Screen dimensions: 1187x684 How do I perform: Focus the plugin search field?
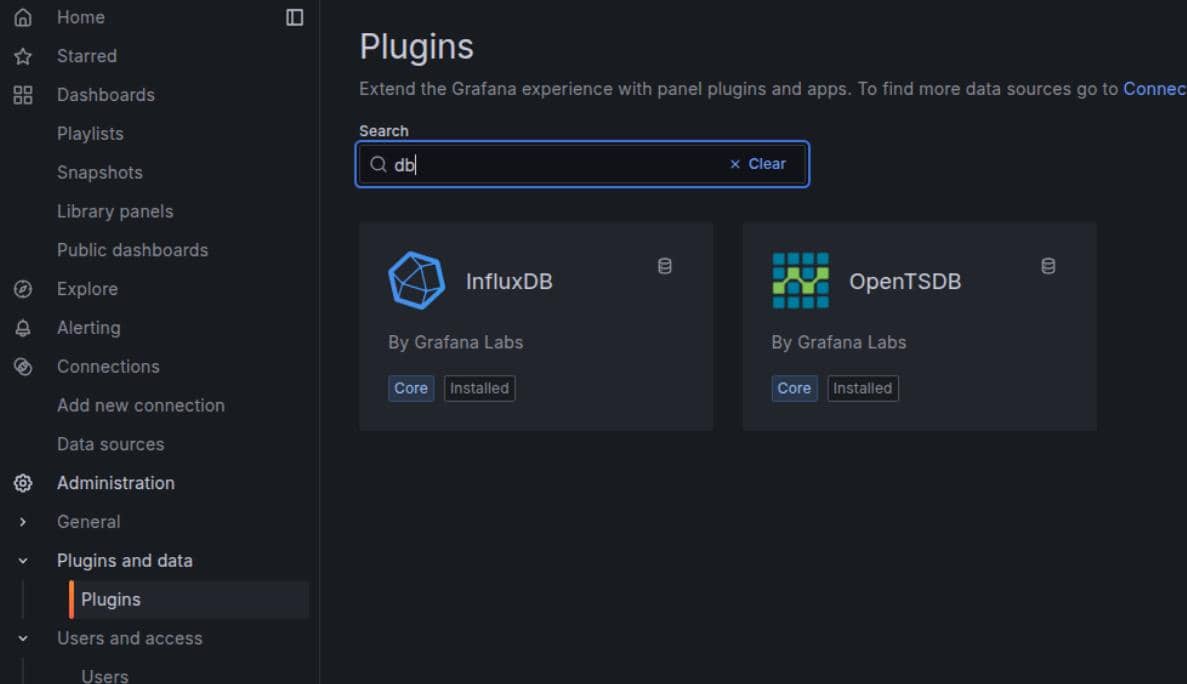pos(582,164)
